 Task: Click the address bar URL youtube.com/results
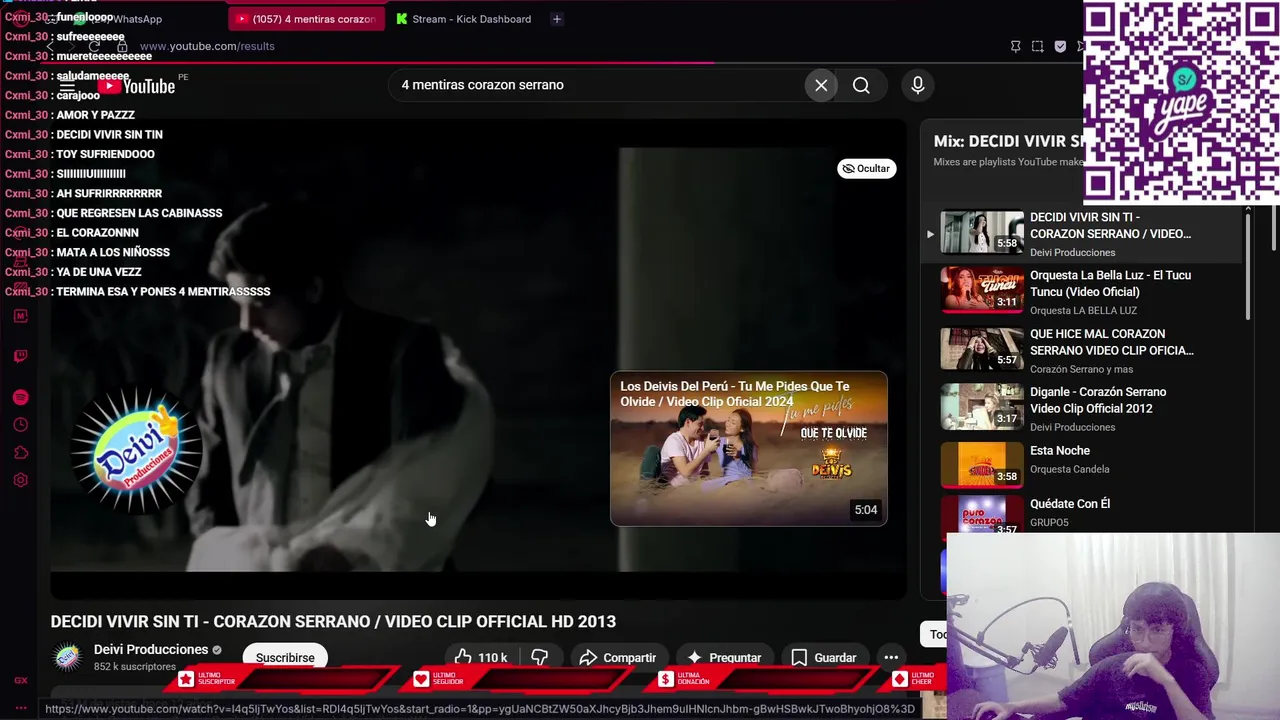click(207, 46)
